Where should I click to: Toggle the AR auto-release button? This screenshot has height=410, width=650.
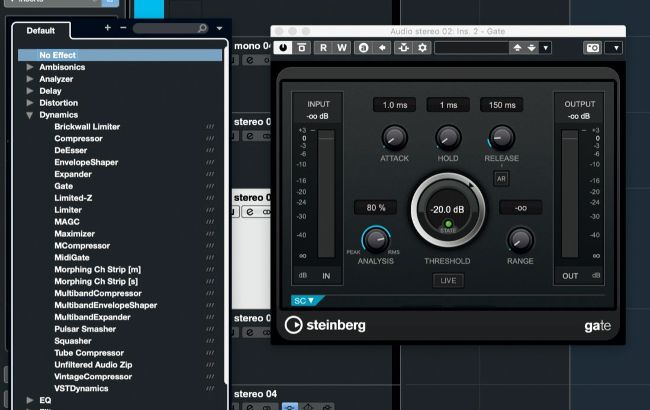501,179
